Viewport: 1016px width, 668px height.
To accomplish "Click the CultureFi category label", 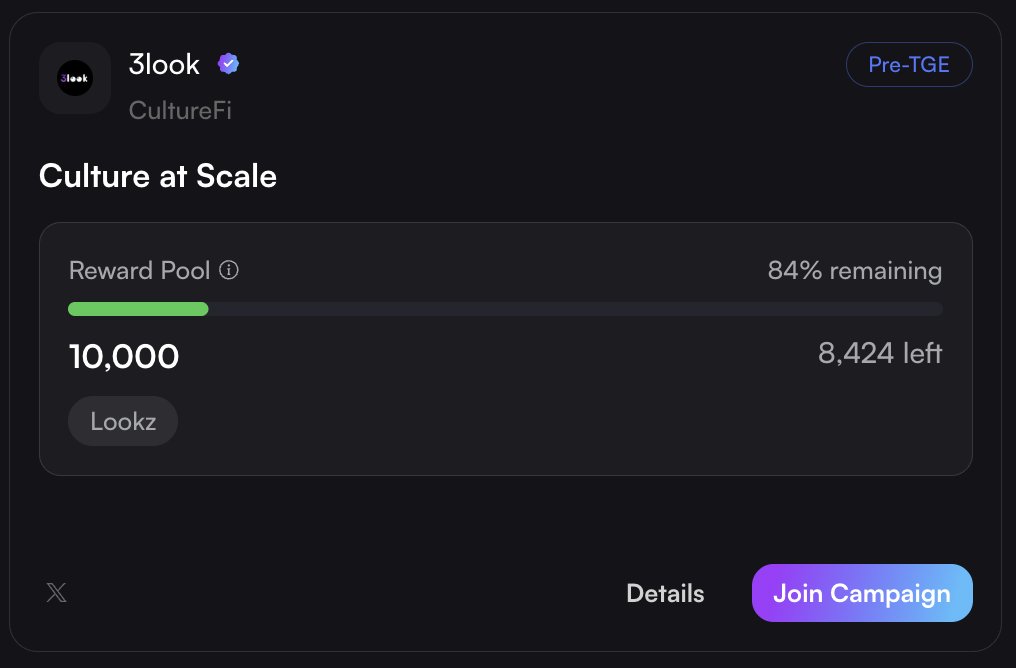I will click(180, 110).
